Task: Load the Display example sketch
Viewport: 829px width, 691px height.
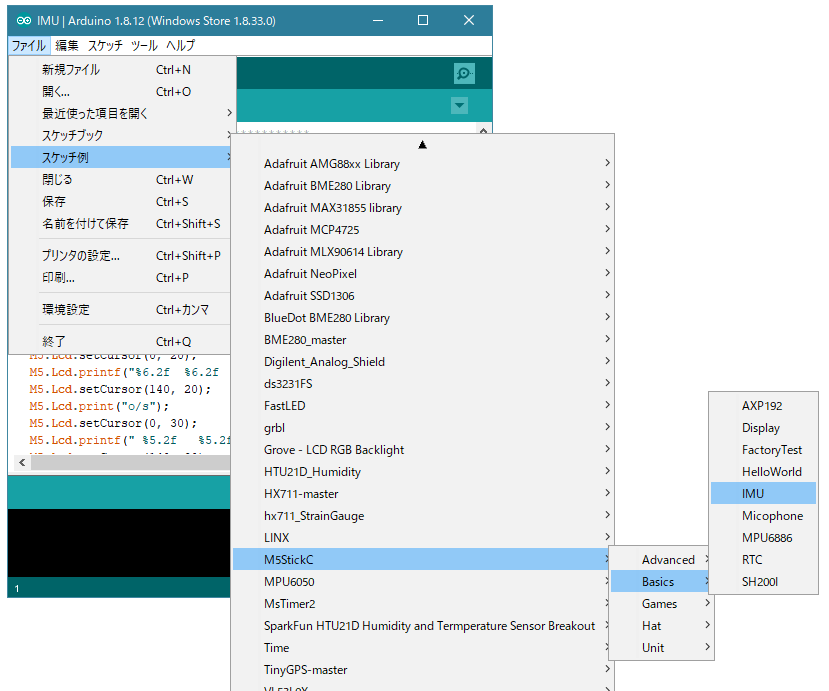Action: point(763,428)
